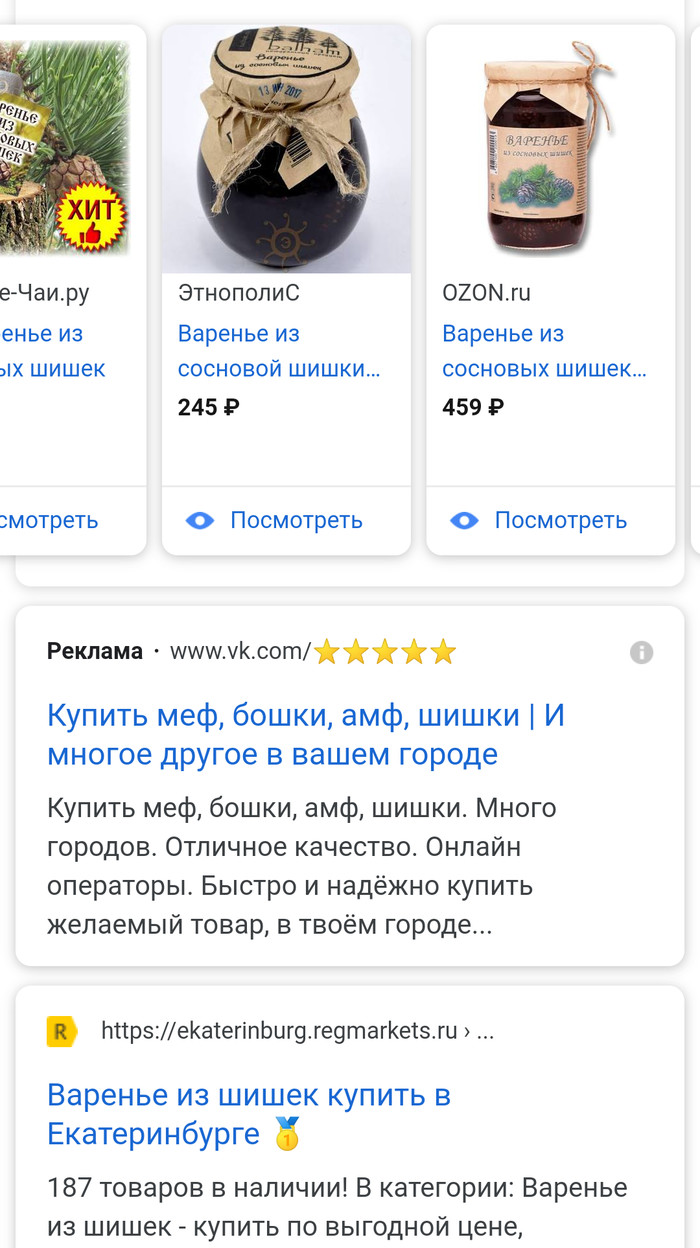
Task: Open OZON.ru Варенье из сосновых шишек link
Action: tap(544, 351)
